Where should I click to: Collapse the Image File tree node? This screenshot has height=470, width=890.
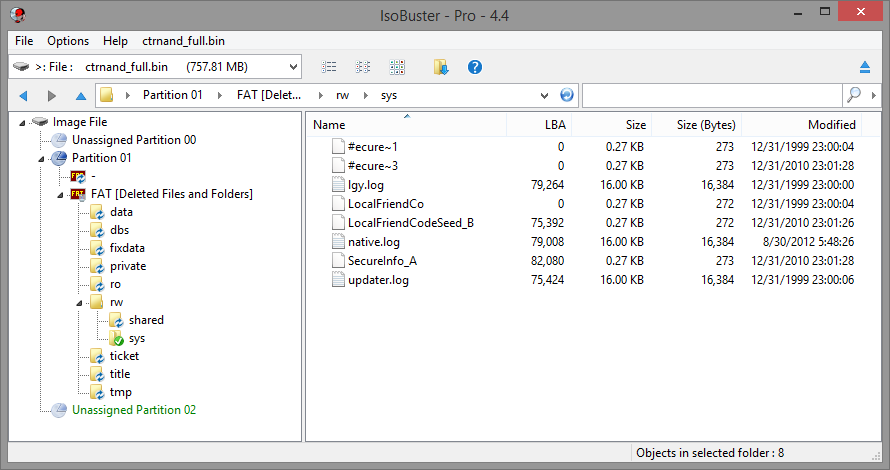click(x=22, y=123)
